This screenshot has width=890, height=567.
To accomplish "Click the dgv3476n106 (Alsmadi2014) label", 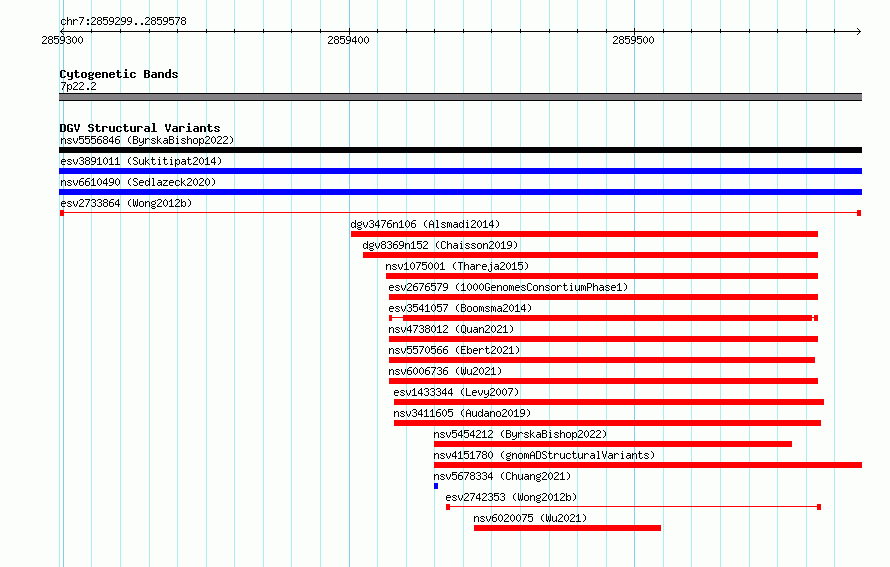I will pos(425,224).
